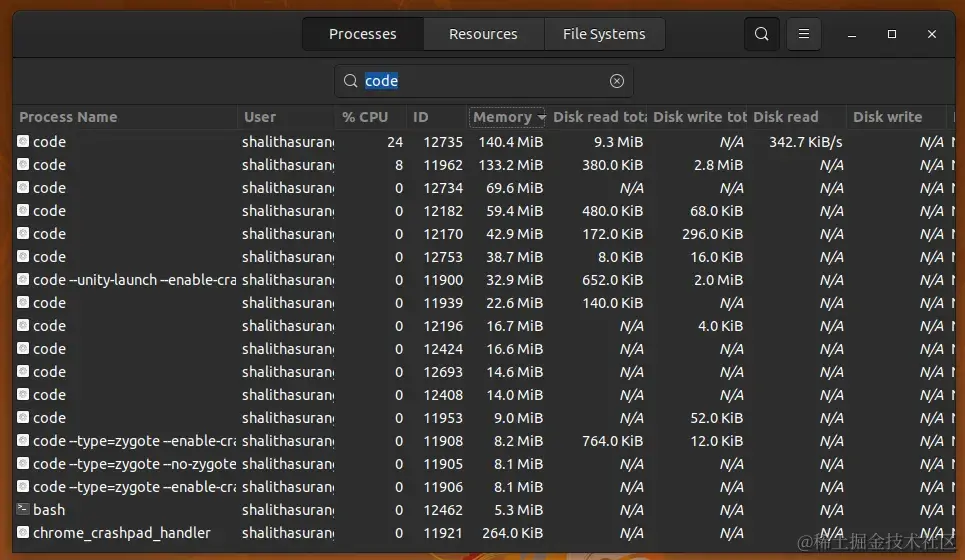This screenshot has width=965, height=560.
Task: Clear the search field with X icon
Action: [x=617, y=81]
